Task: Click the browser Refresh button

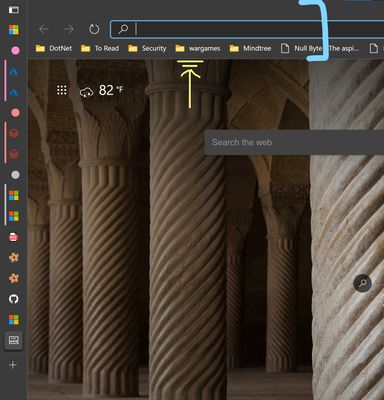Action: click(x=94, y=29)
